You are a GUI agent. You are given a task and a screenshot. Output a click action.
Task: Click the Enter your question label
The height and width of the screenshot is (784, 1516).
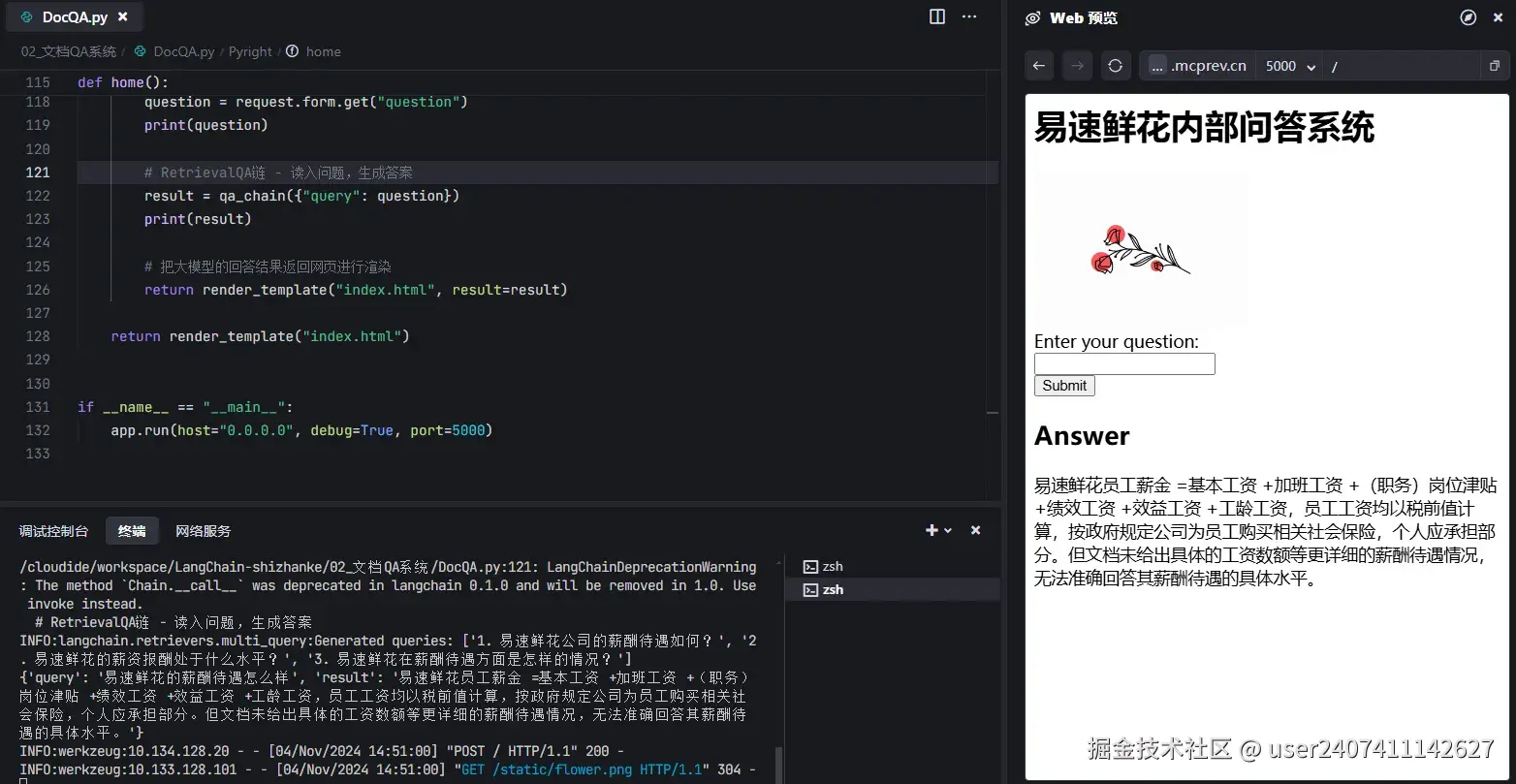click(x=1117, y=341)
